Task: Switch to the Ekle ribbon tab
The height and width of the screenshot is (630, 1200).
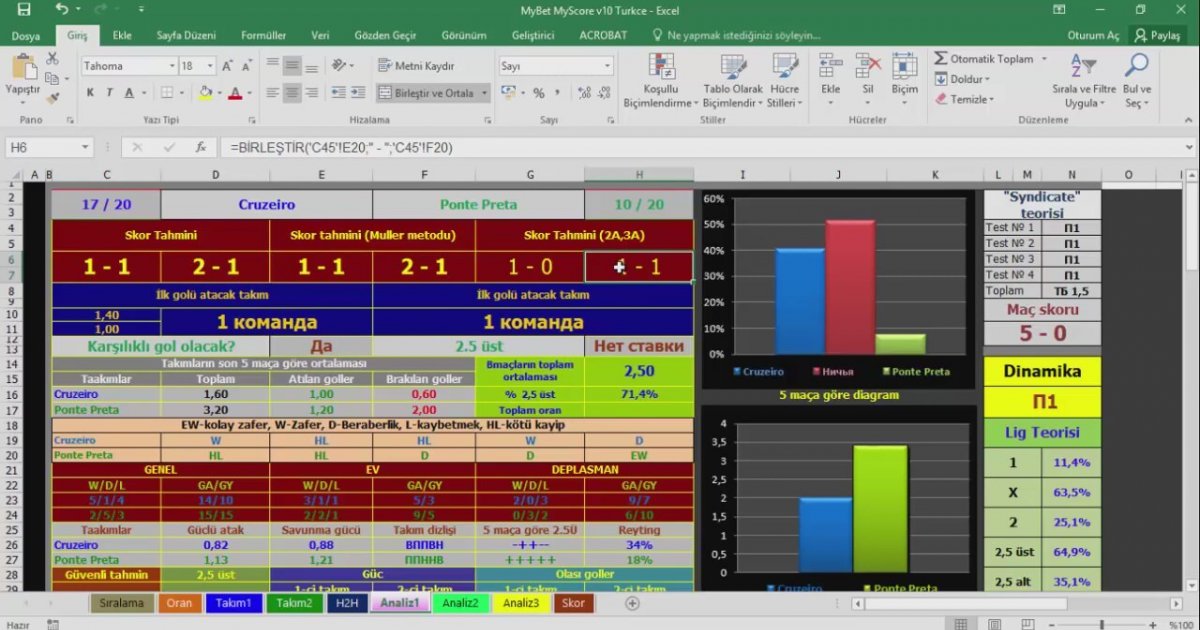Action: click(122, 35)
